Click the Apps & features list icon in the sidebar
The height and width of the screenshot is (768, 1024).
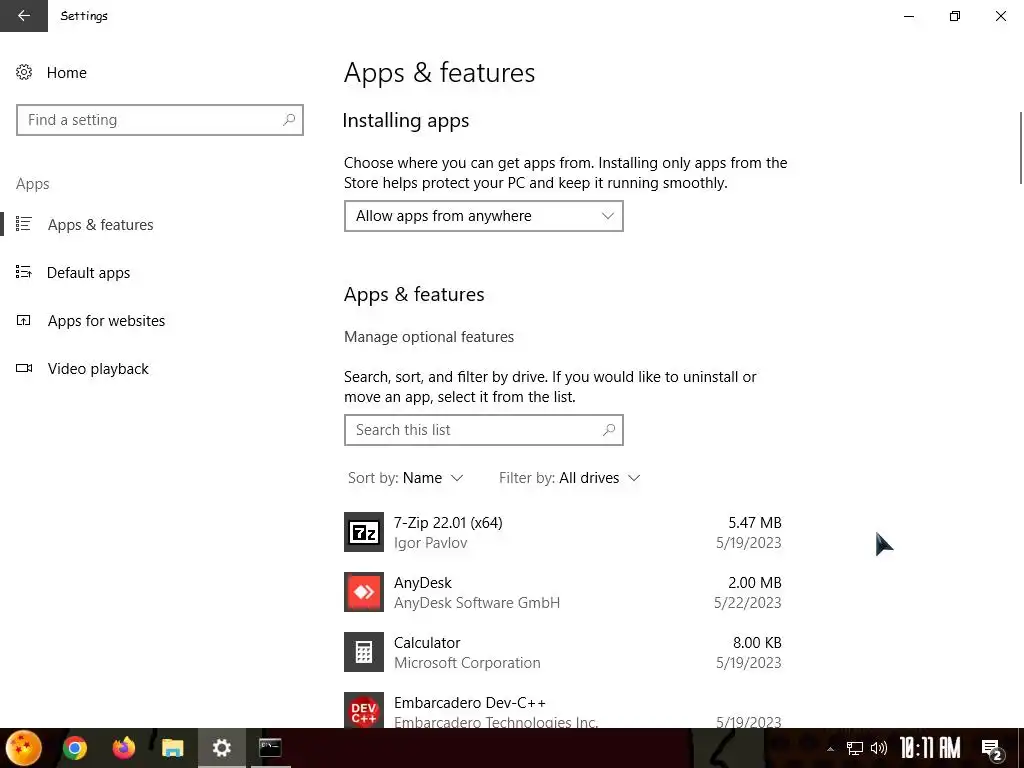point(24,224)
